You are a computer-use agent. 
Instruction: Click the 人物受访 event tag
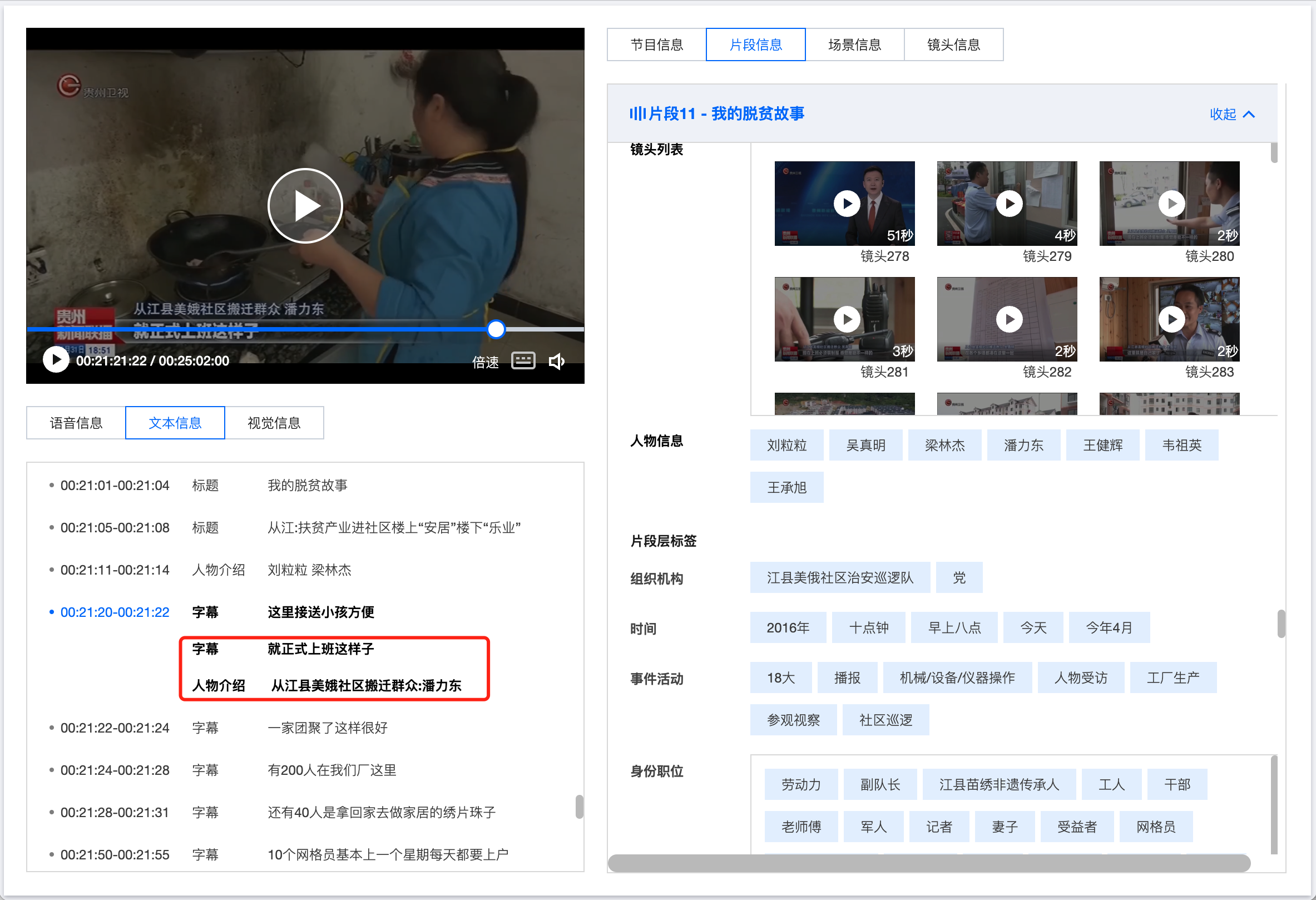1080,678
